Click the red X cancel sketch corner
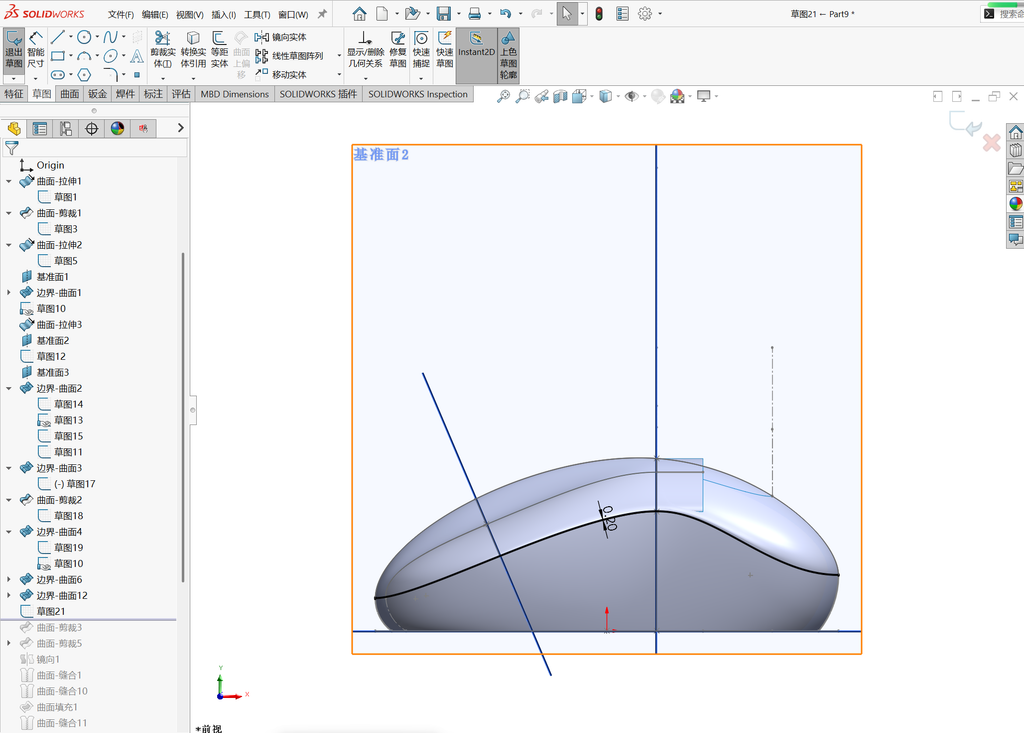1024x733 pixels. click(991, 142)
